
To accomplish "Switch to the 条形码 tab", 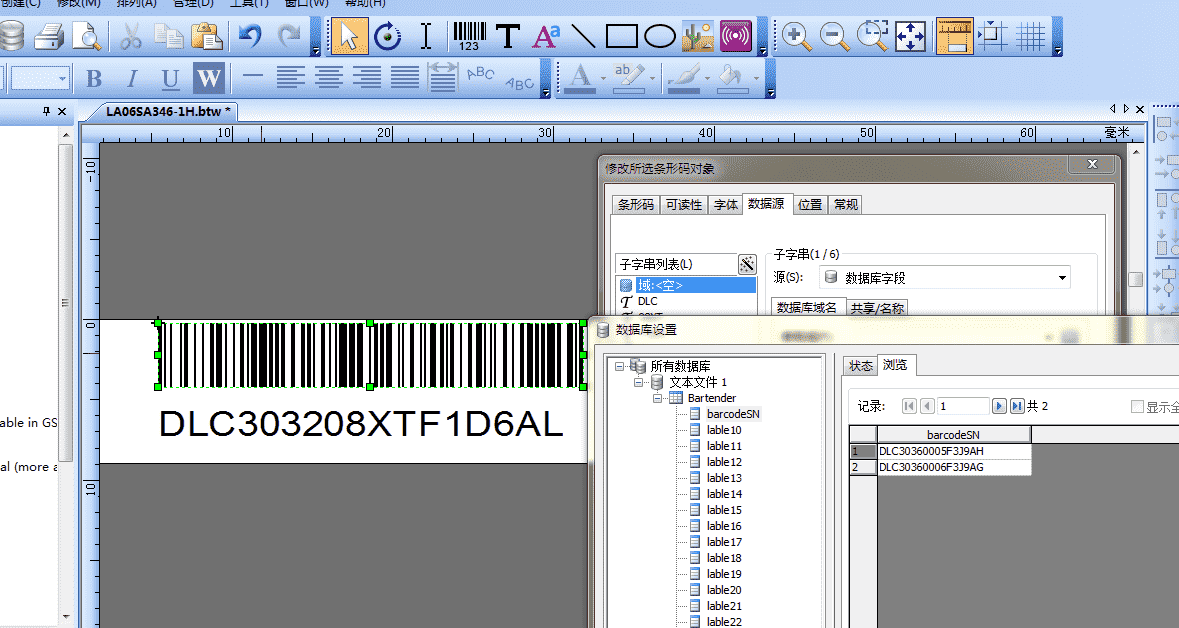I will [x=635, y=205].
